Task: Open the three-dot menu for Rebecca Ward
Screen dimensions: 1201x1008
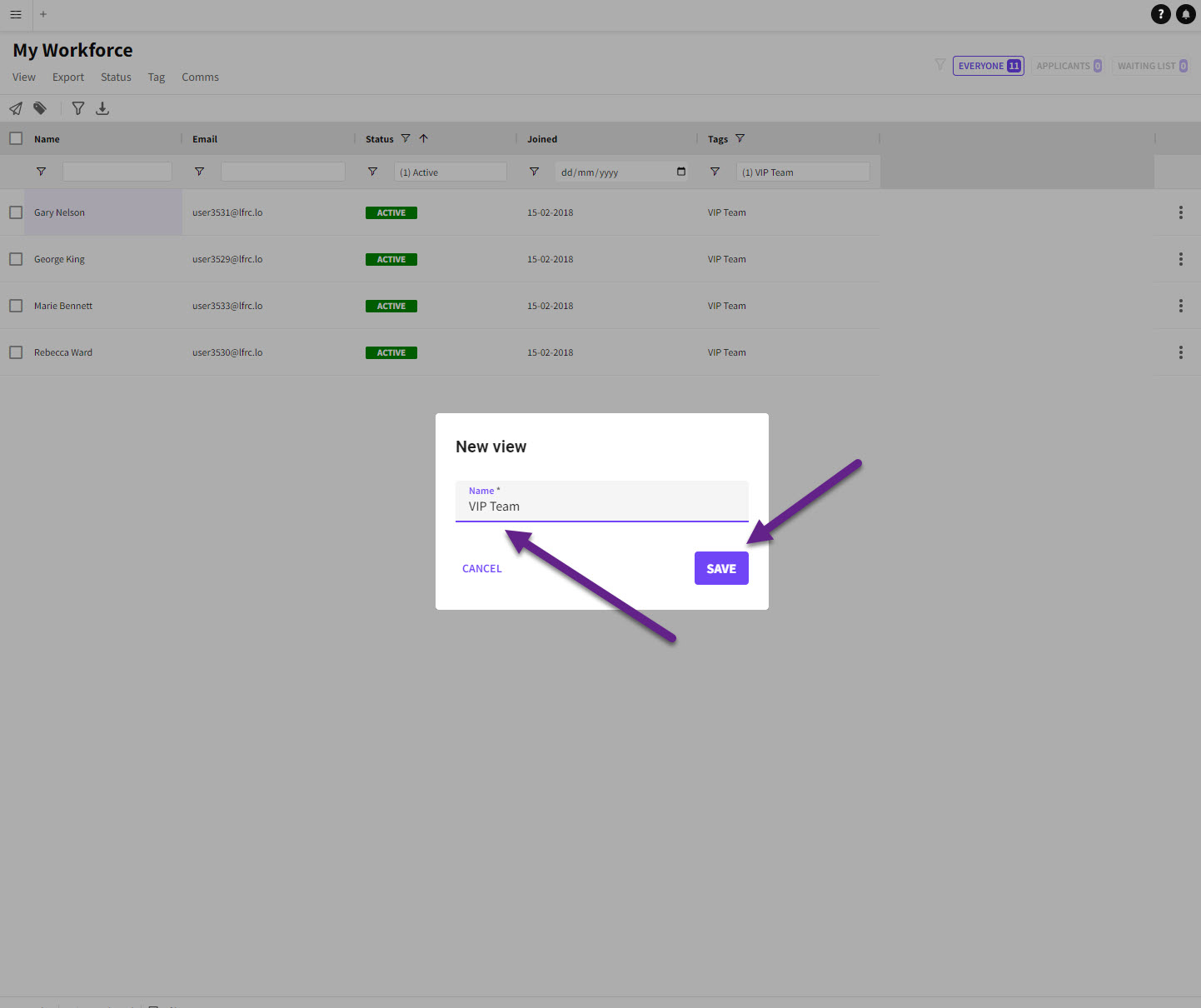Action: click(1180, 352)
